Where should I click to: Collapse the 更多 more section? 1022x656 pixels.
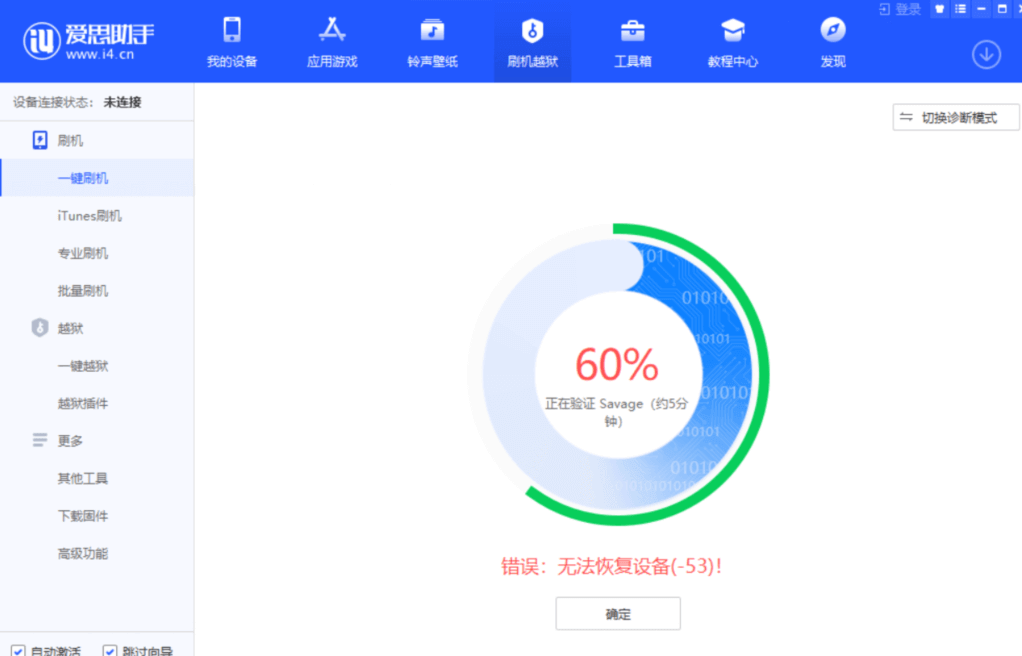click(70, 440)
